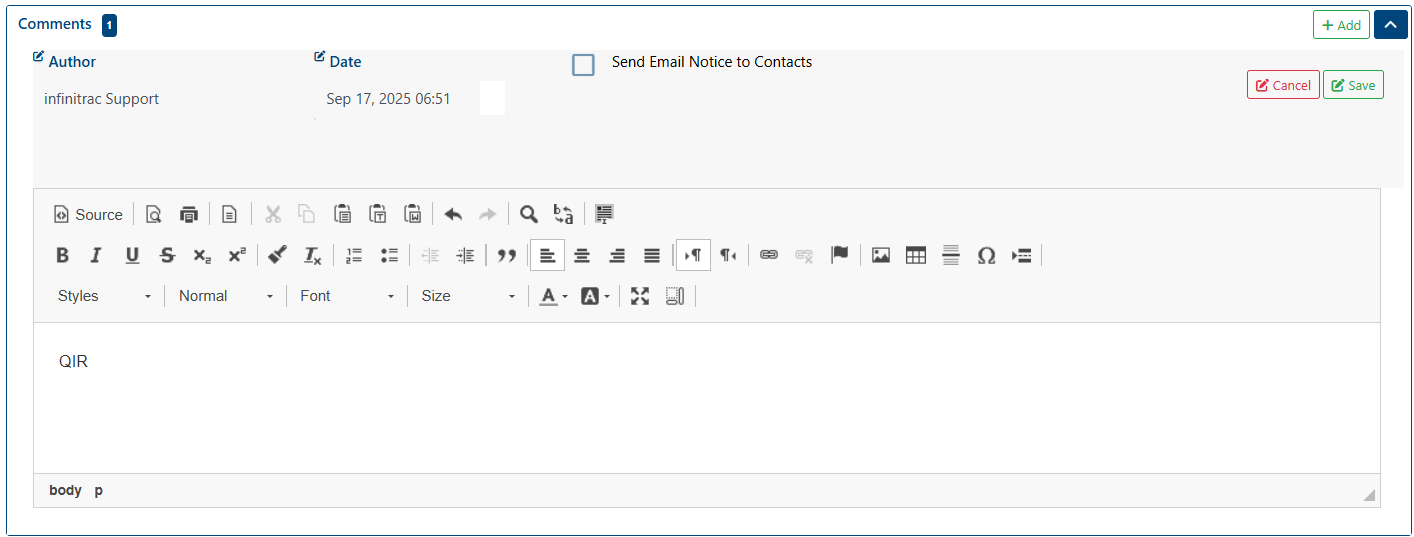Screen dimensions: 1414x537
Task: Toggle underline formatting
Action: coord(132,255)
